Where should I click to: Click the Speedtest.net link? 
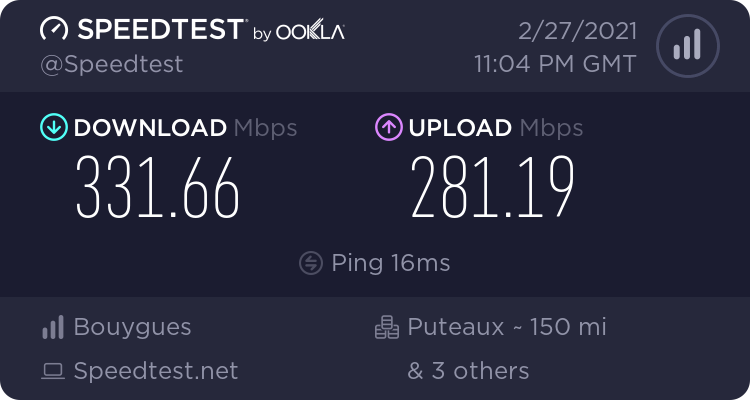pos(156,371)
